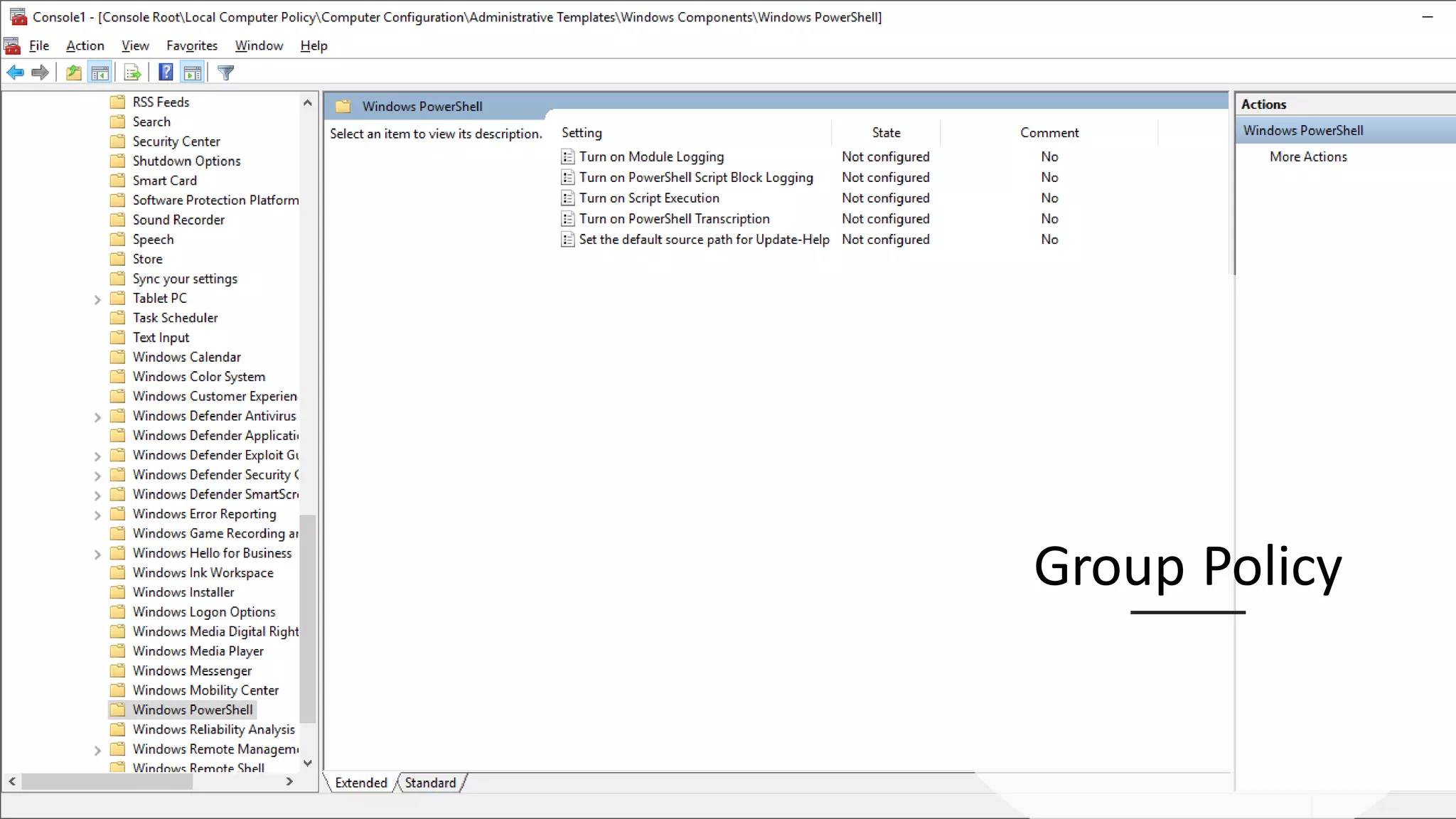
Task: Expand the Windows Defender Security Center node
Action: tap(97, 476)
